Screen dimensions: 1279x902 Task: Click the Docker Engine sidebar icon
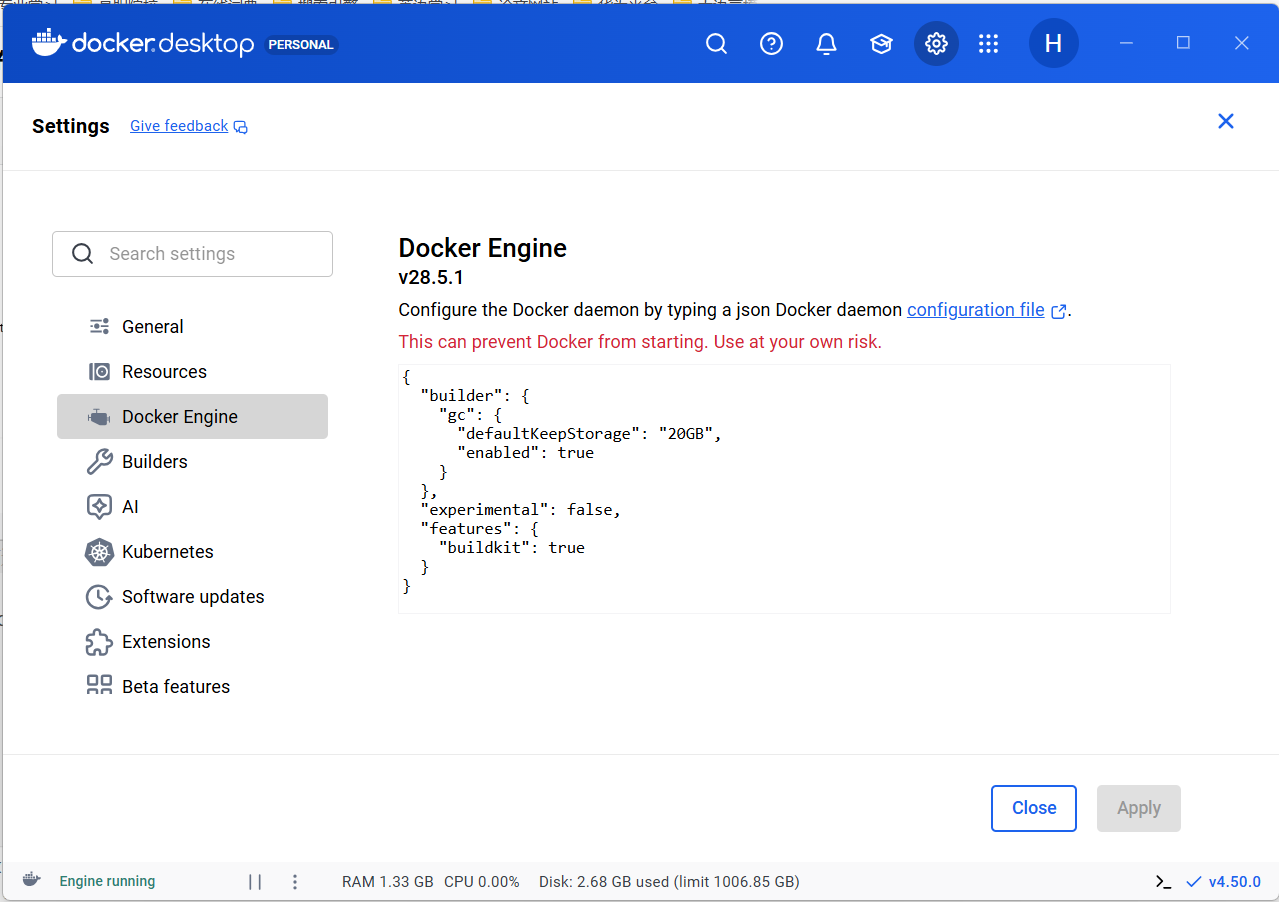point(99,417)
